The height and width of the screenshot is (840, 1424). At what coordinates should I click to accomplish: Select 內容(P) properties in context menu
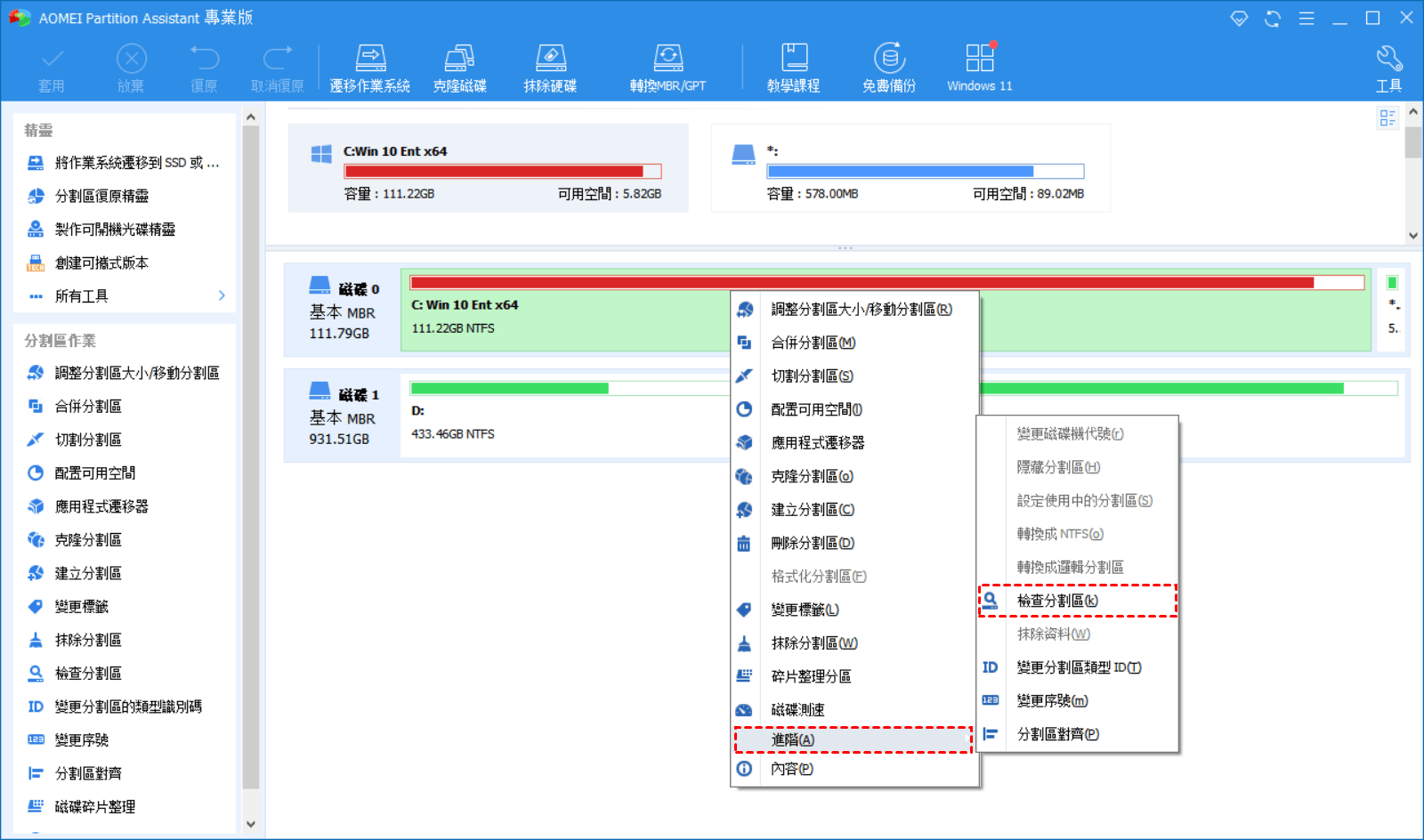(x=854, y=769)
